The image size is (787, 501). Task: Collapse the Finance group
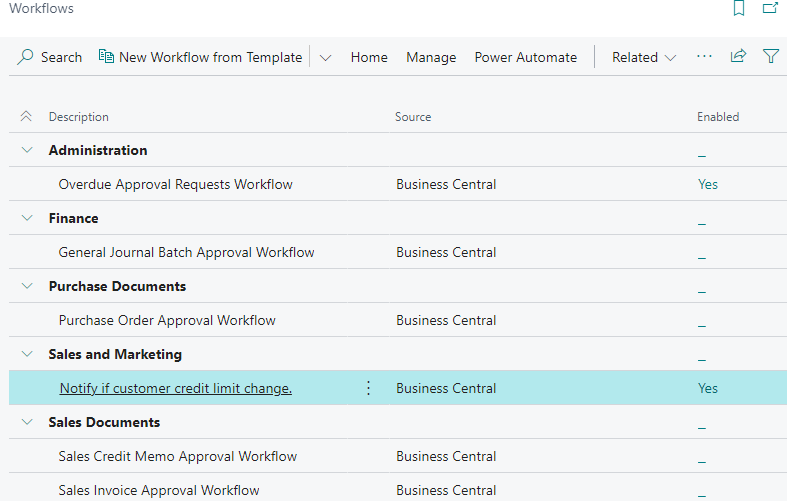[26, 218]
